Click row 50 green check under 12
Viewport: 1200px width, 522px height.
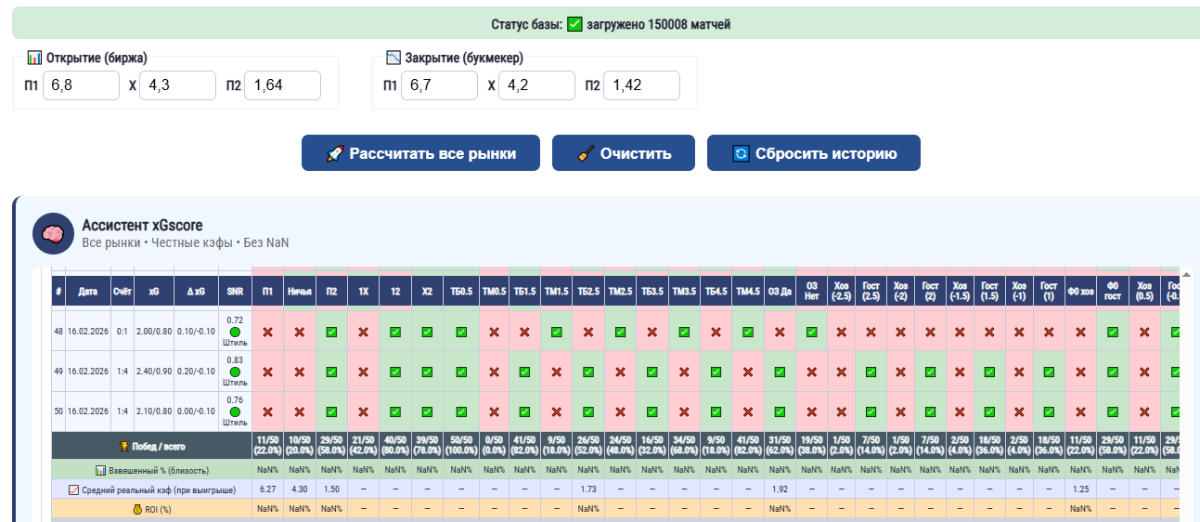[x=395, y=411]
